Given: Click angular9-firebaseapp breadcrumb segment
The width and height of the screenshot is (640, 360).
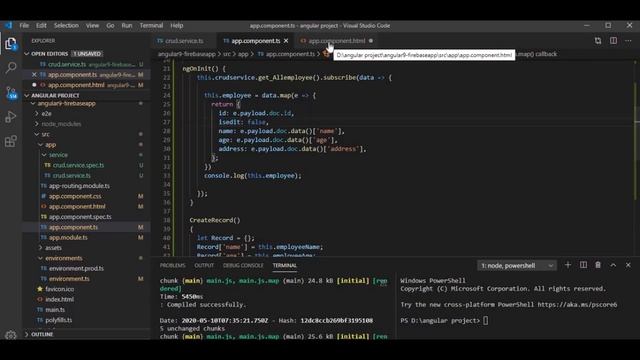Looking at the screenshot, I should pos(187,54).
